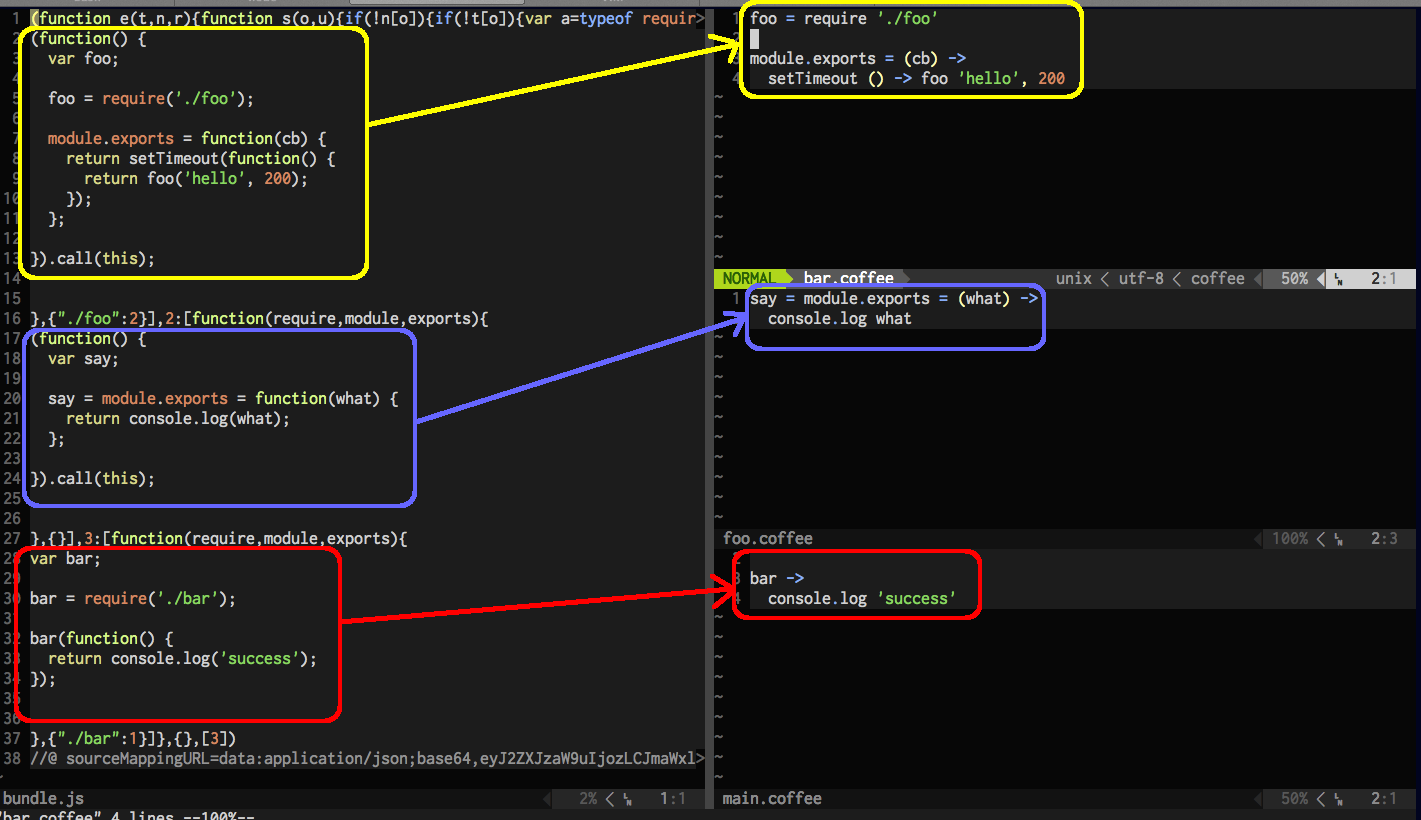Click line-number symbol in bundle.js status line
1421x820 pixels.
click(x=627, y=799)
